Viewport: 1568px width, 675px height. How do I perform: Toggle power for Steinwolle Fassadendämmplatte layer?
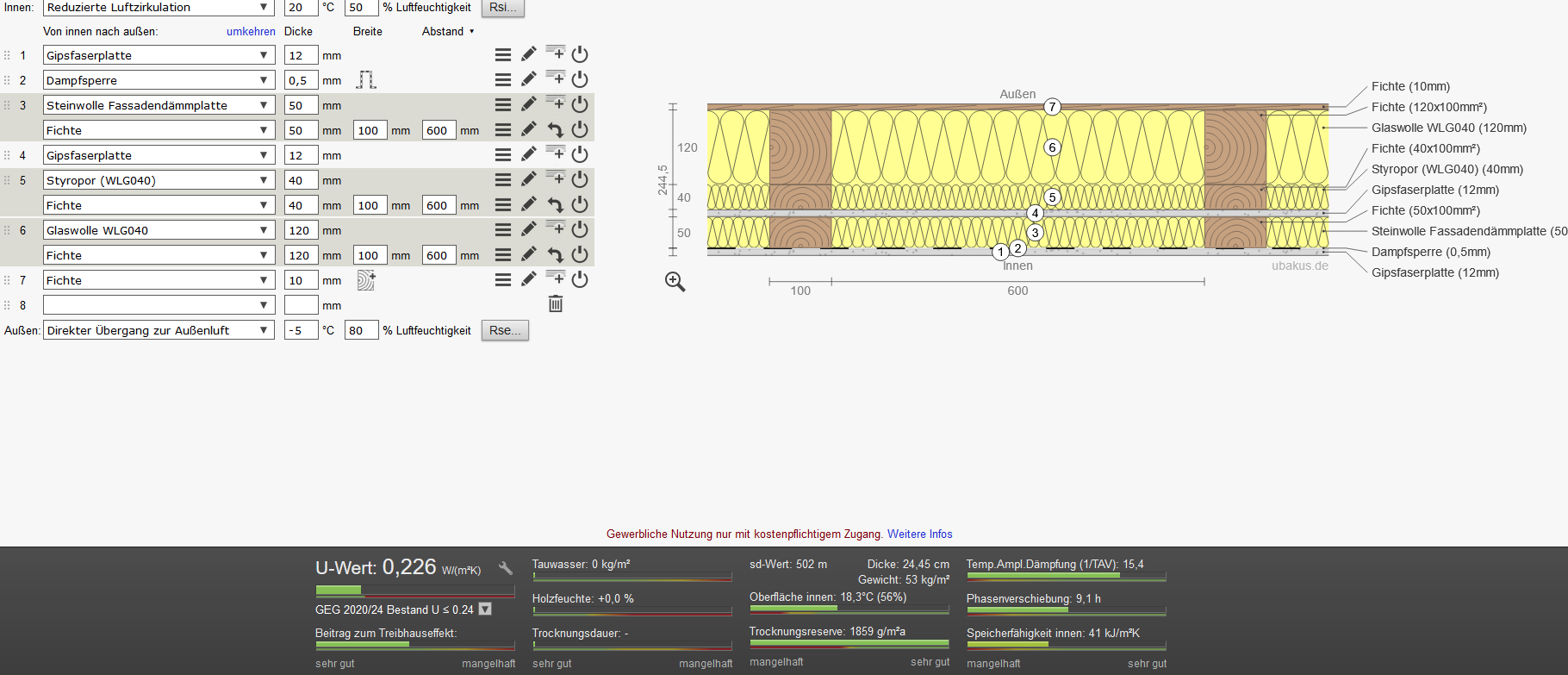(x=580, y=104)
